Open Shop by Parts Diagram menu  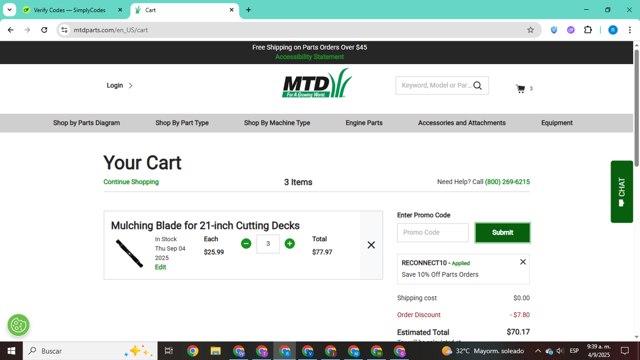point(87,123)
